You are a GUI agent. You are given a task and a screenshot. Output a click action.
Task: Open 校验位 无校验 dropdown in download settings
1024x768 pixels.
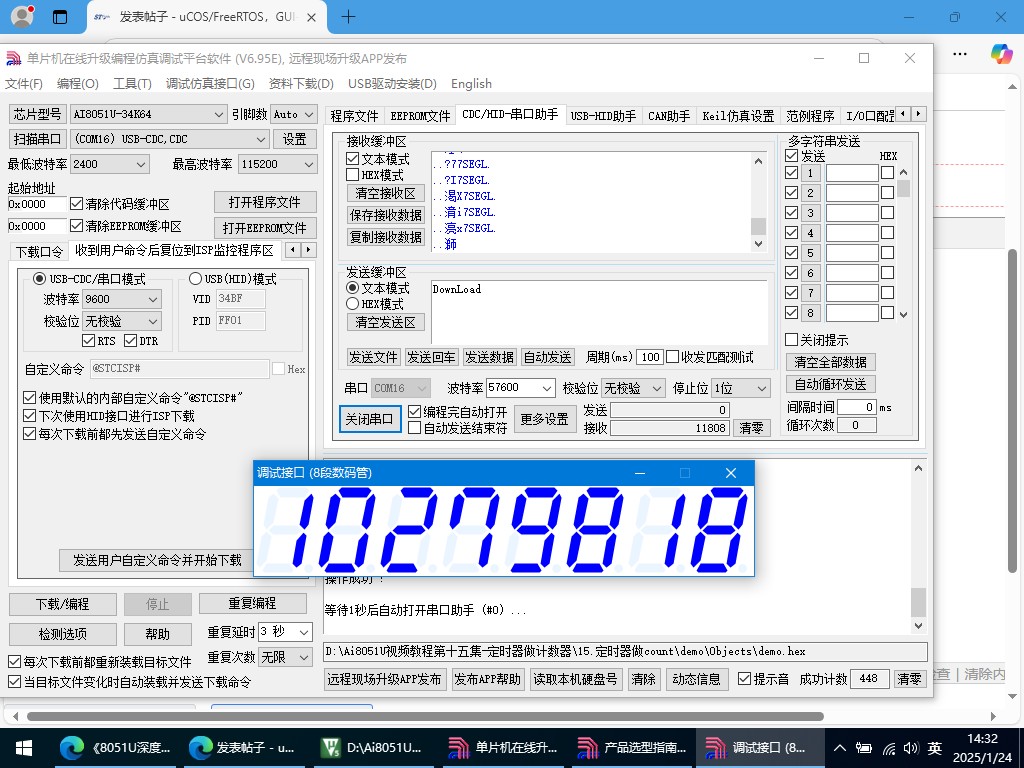click(x=121, y=321)
